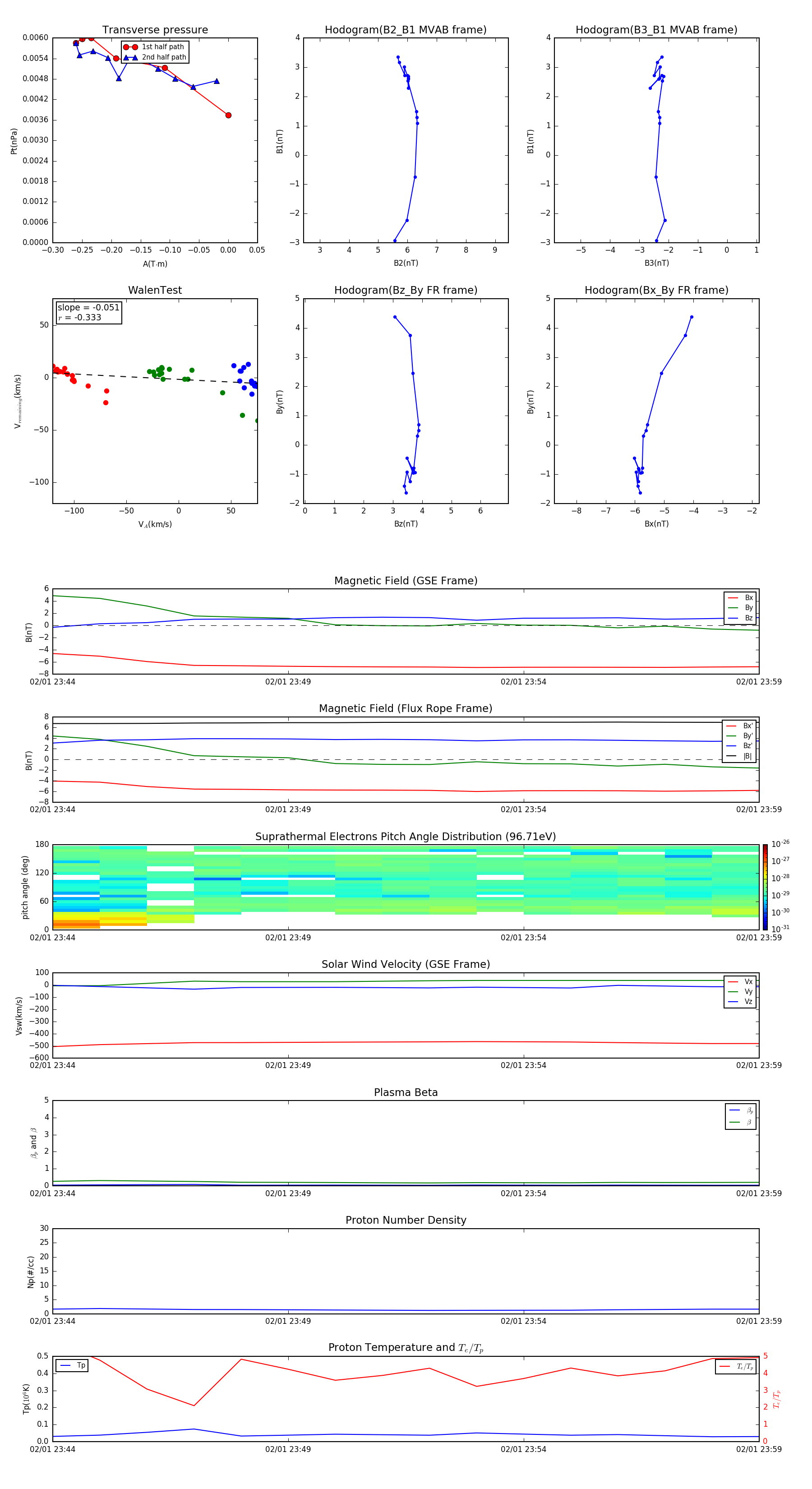Click the '10^-26' colorbar tick label
This screenshot has width=812, height=1489.
(780, 844)
